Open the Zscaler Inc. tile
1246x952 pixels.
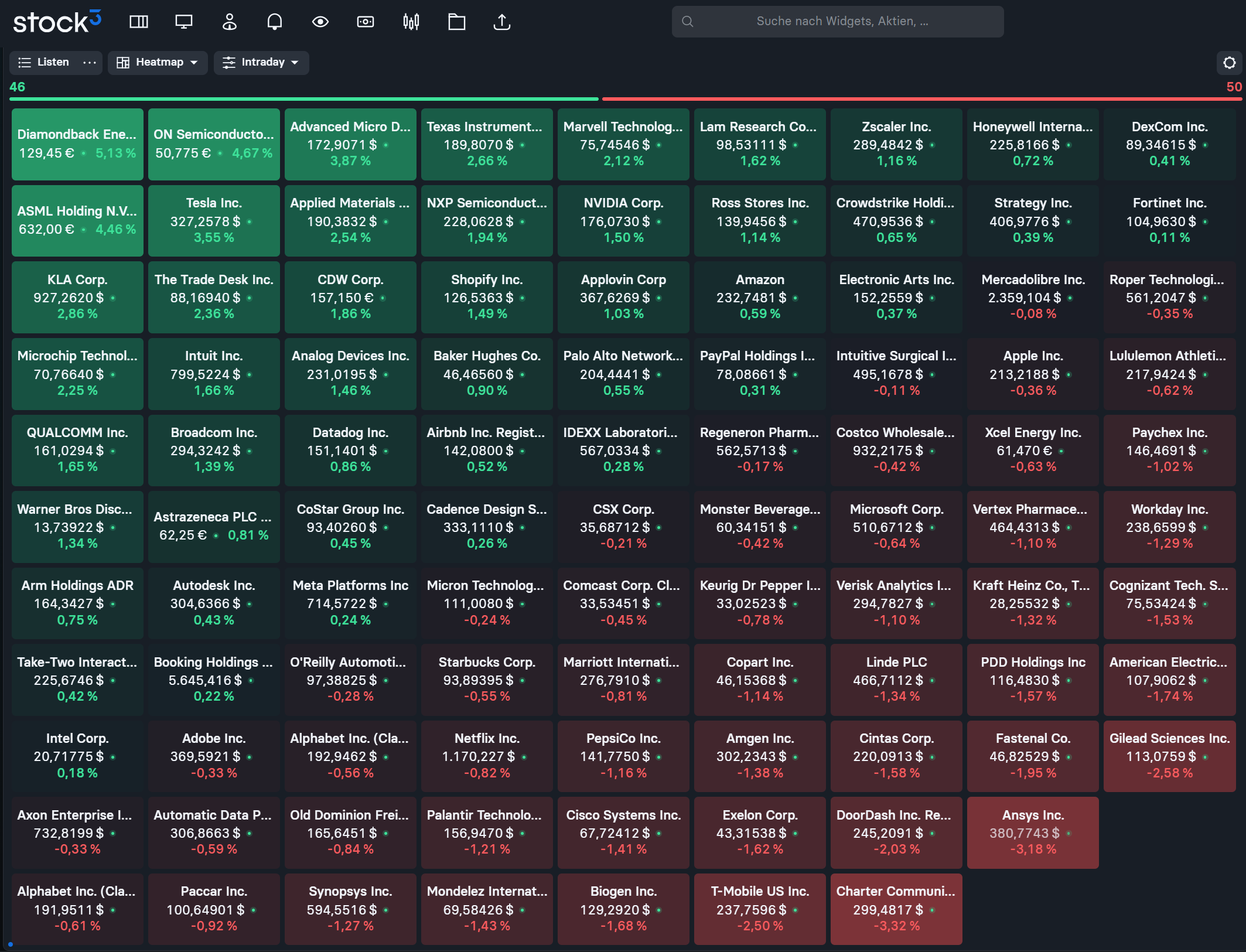pos(896,144)
